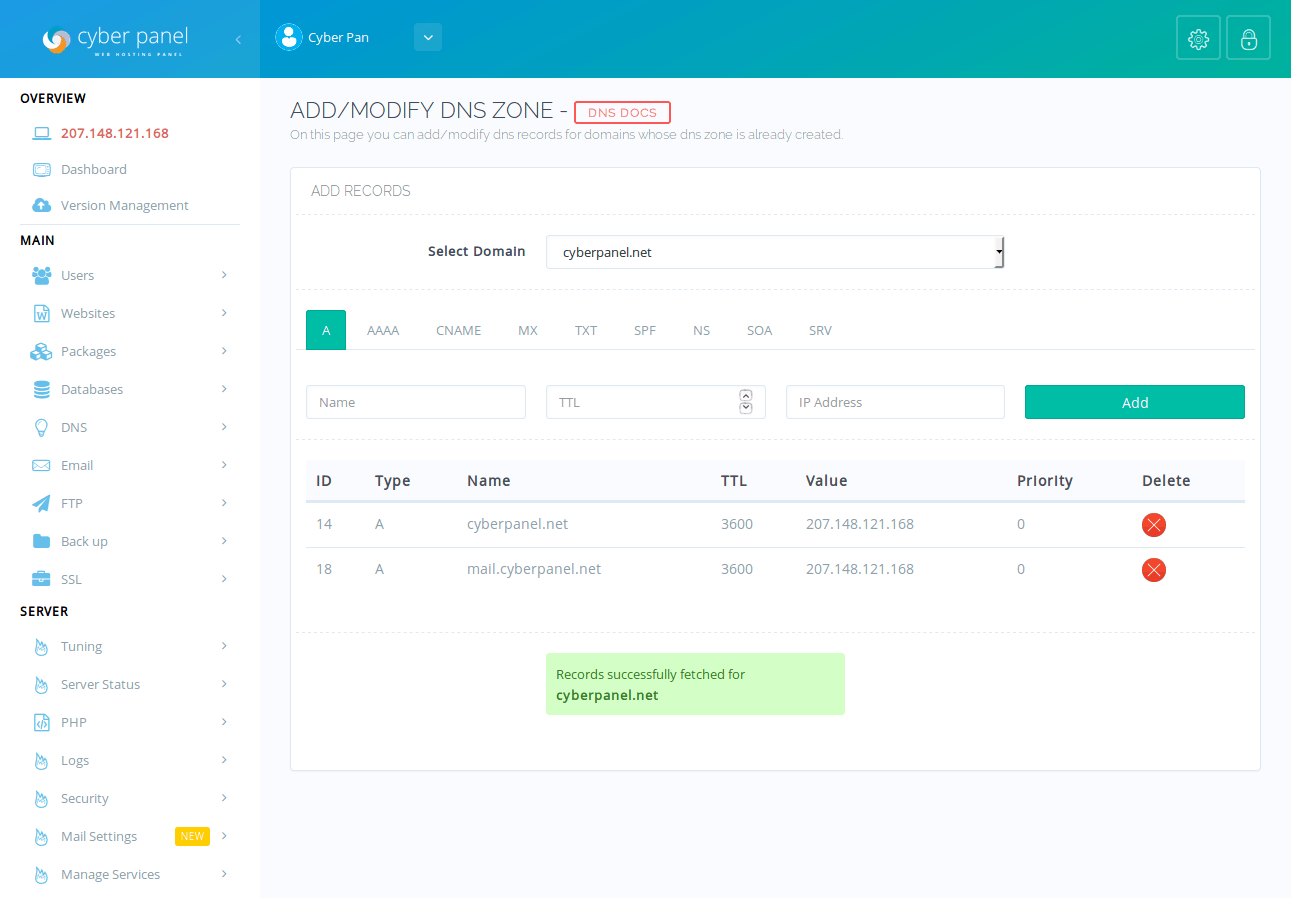
Task: Open the 207.148.121.168 overview link
Action: 115,133
